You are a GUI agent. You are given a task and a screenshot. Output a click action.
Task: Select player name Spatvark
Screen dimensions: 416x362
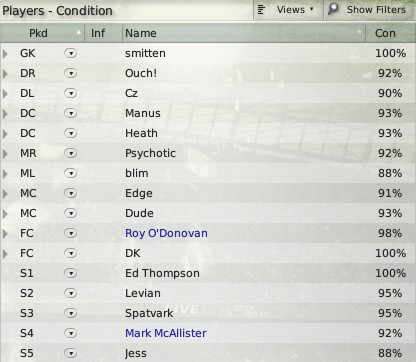(x=149, y=314)
